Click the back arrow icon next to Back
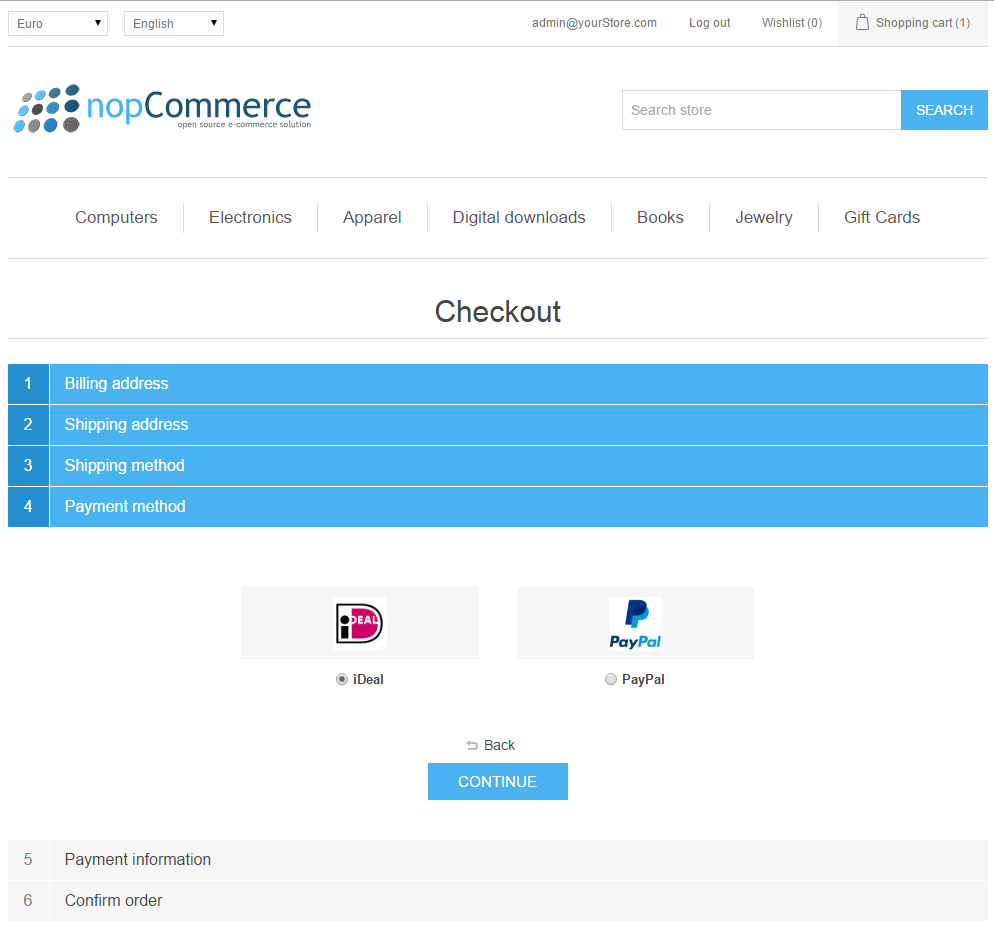This screenshot has height=951, width=994. 472,745
